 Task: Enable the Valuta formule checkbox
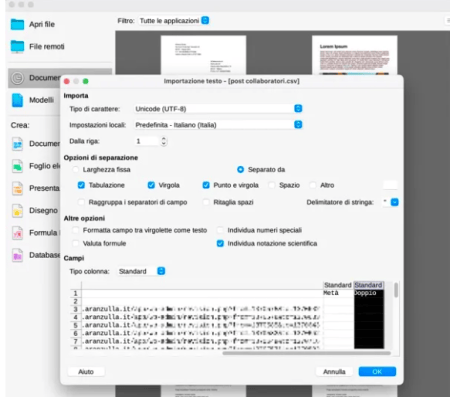coord(76,243)
